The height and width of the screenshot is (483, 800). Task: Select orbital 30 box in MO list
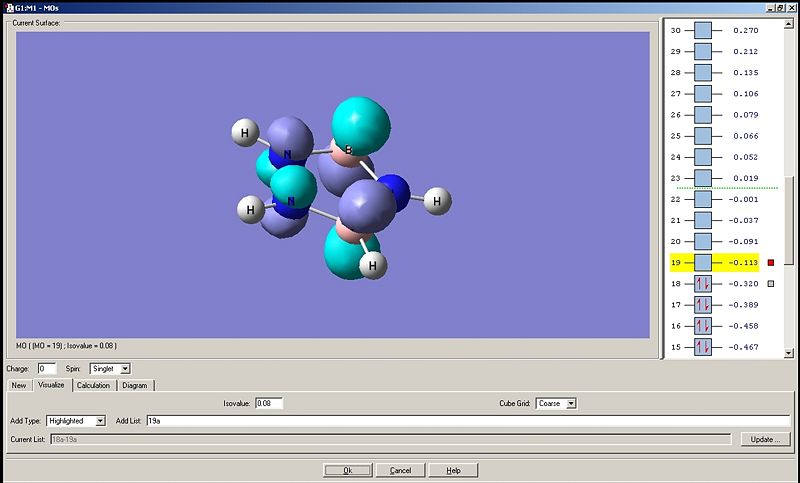tap(703, 31)
